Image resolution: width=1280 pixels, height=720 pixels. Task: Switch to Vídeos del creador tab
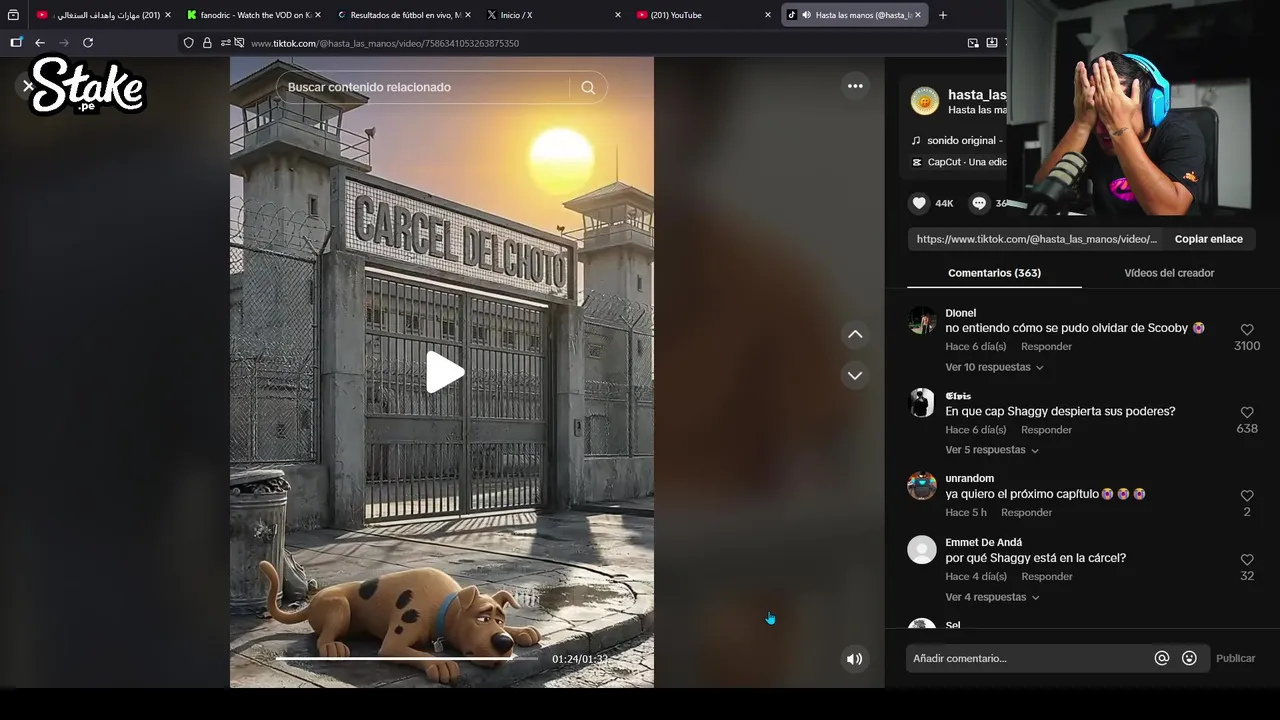point(1169,273)
